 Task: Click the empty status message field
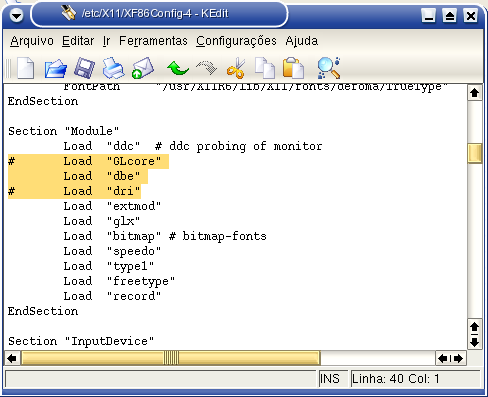(160, 379)
